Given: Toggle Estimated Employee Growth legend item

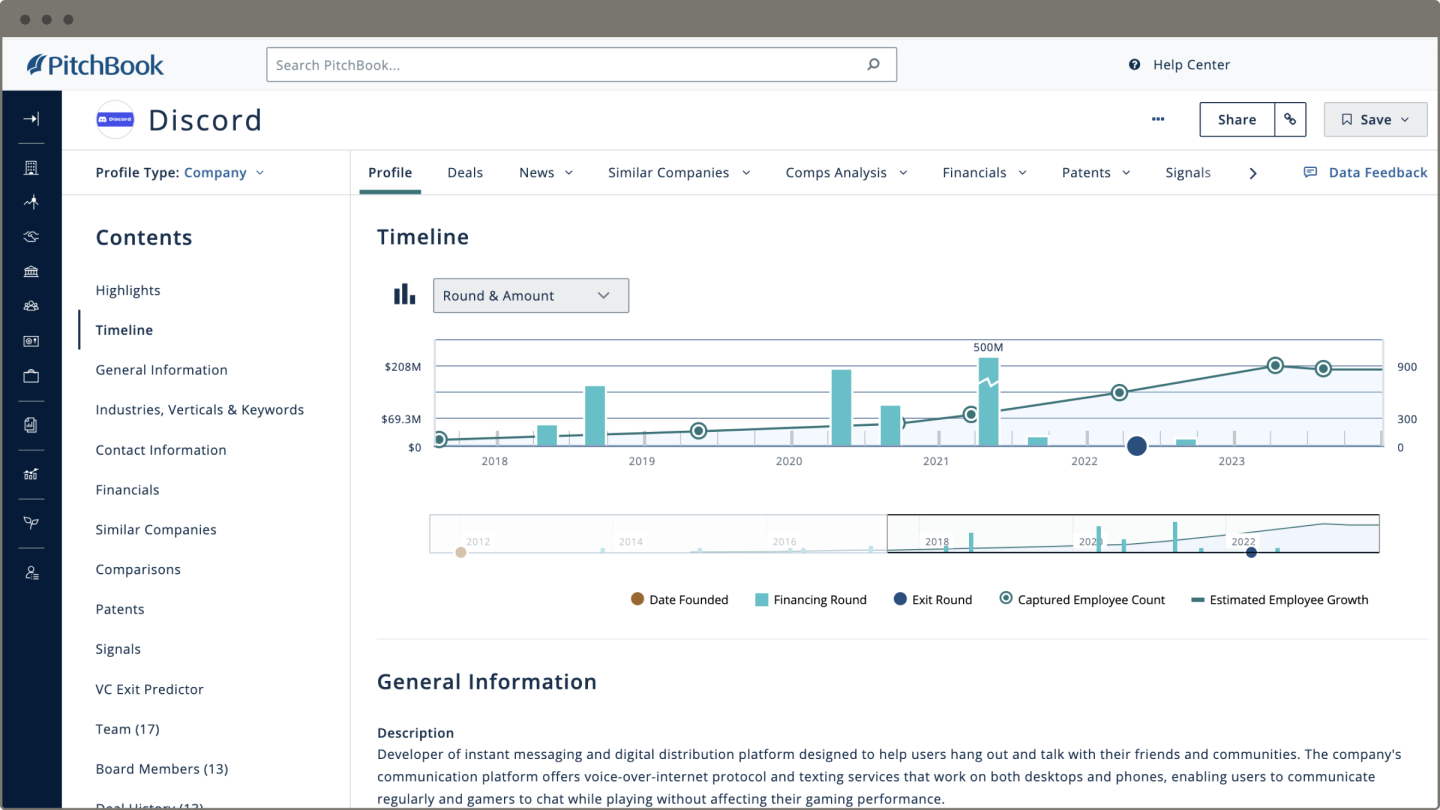Looking at the screenshot, I should point(1280,600).
